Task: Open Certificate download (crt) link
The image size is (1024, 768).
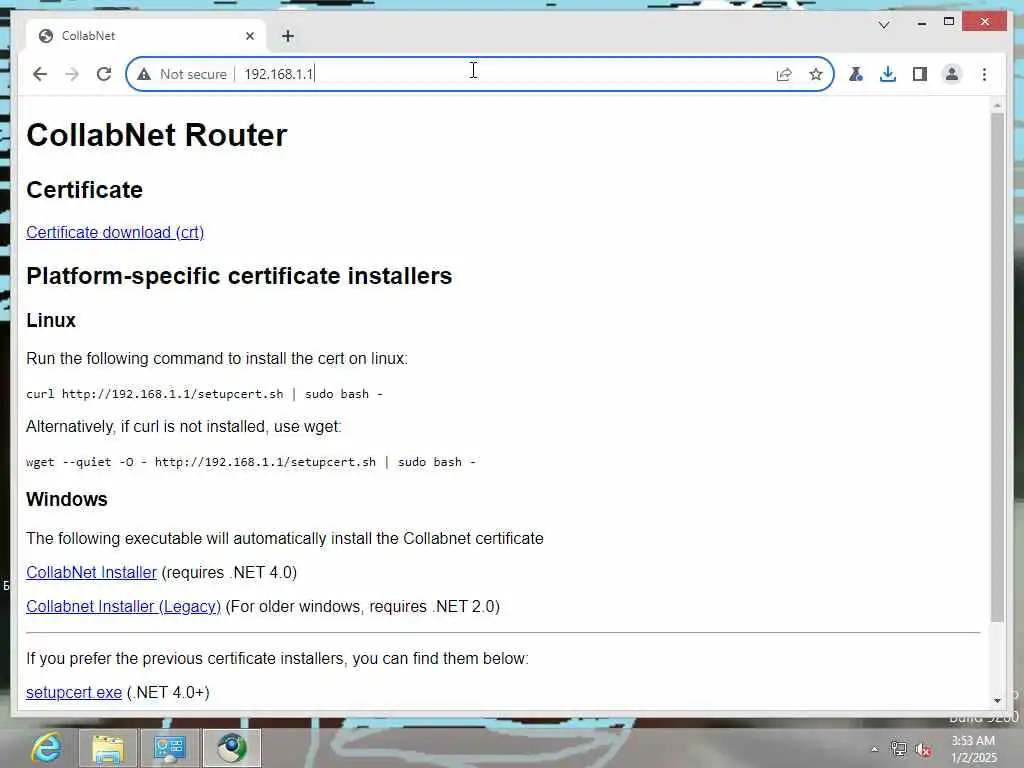Action: [x=115, y=232]
